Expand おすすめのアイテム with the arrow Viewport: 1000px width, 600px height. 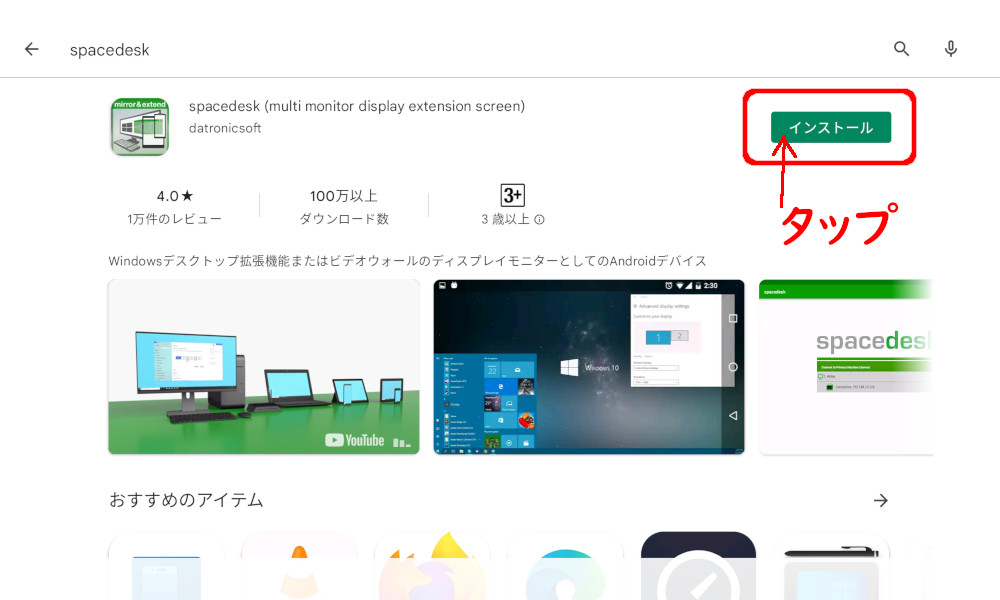[881, 501]
